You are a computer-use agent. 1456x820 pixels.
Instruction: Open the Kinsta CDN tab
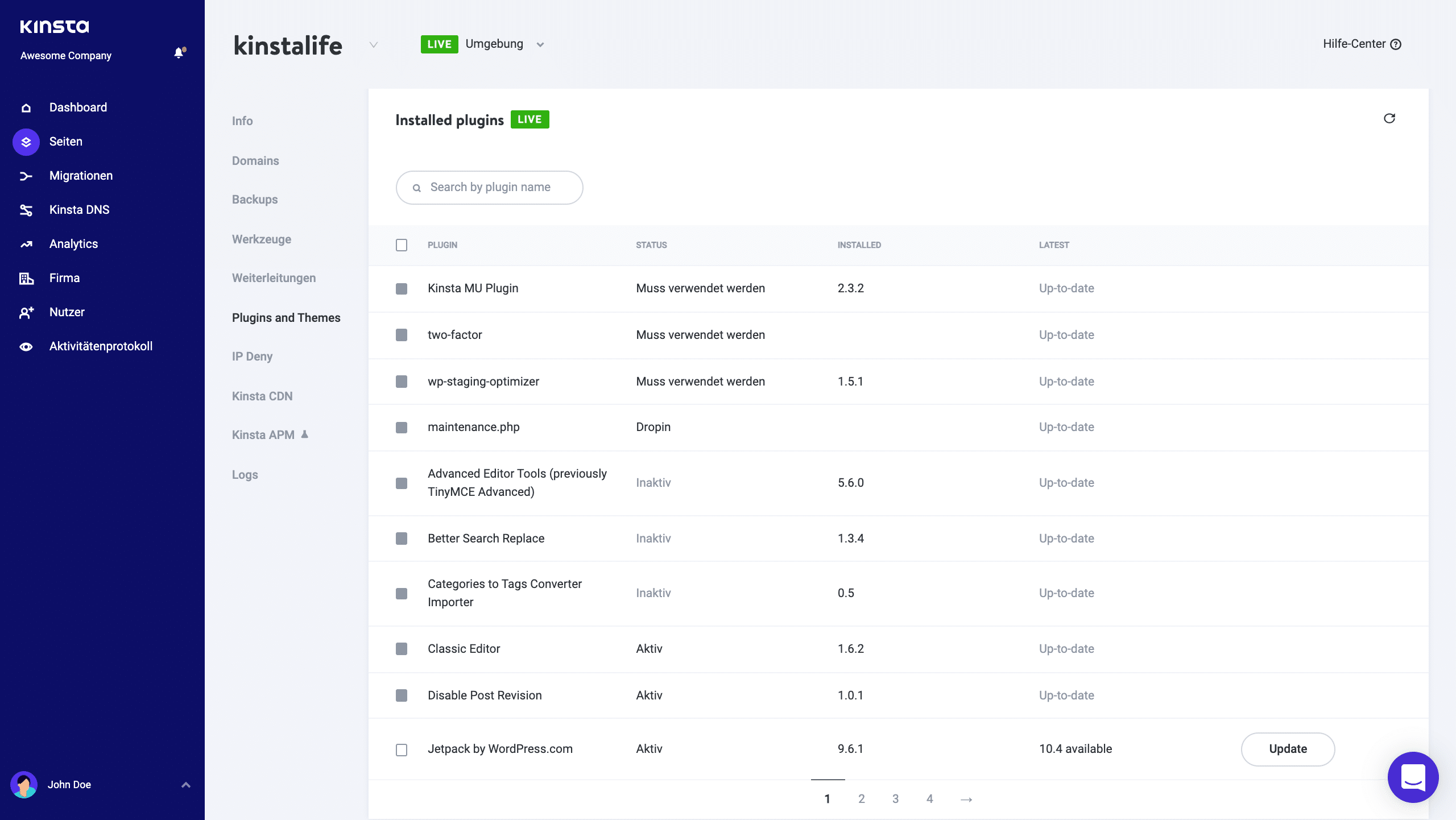[x=262, y=396]
